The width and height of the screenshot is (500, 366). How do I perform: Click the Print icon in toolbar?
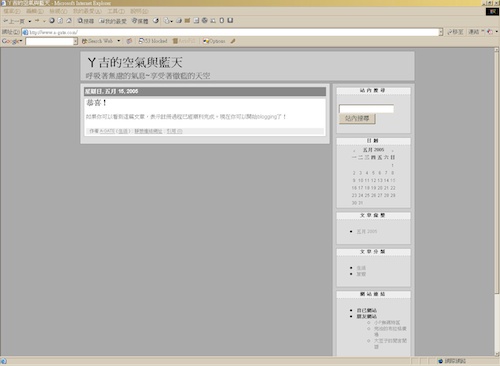coord(179,21)
